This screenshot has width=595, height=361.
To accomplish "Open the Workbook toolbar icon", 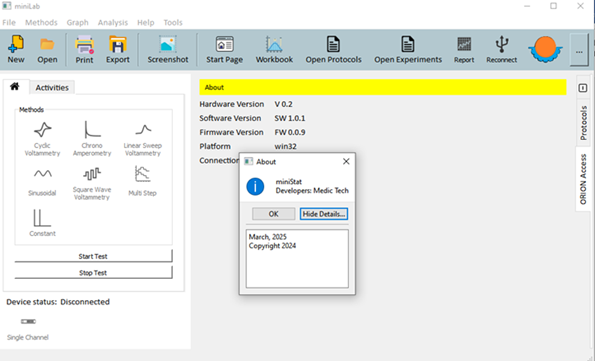I will pyautogui.click(x=274, y=49).
